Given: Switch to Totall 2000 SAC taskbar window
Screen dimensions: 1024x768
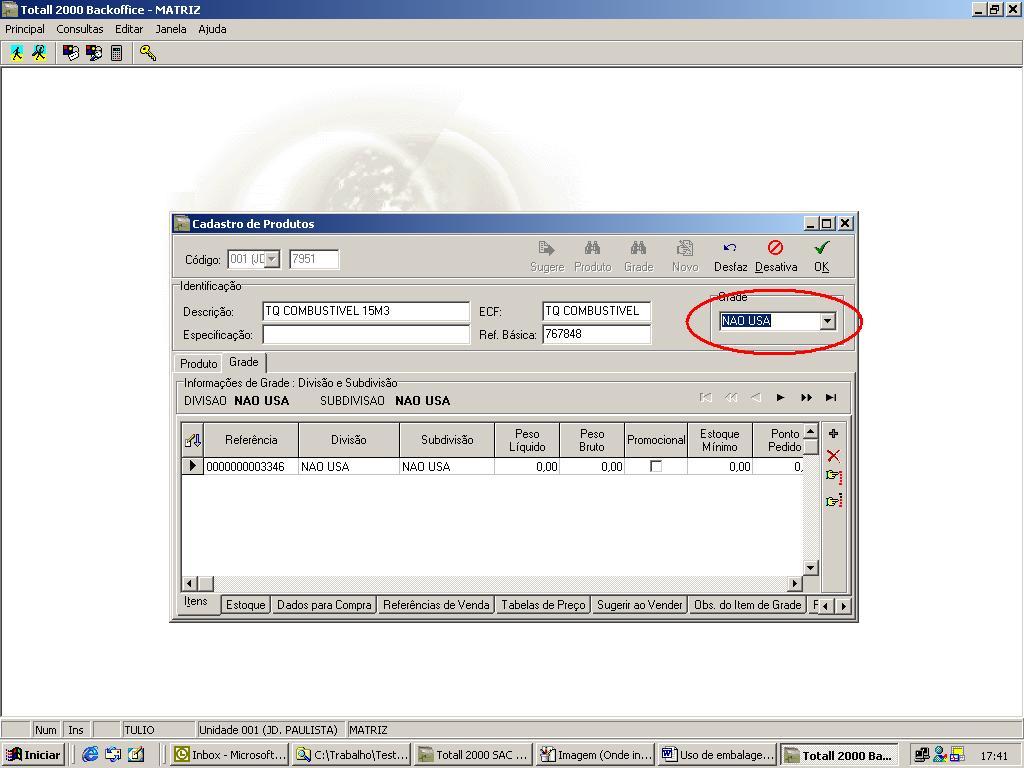Looking at the screenshot, I should (x=473, y=755).
